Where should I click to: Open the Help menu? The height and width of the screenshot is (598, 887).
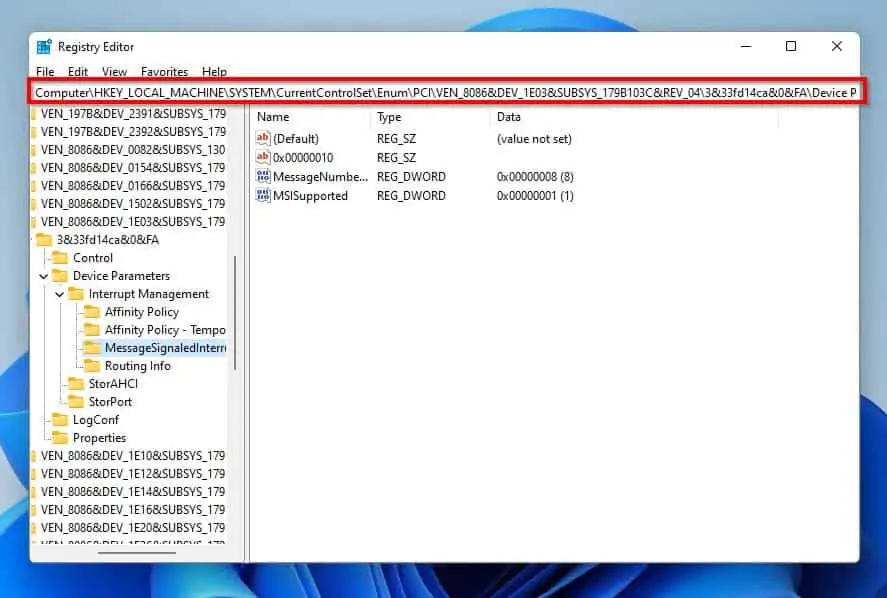point(214,72)
